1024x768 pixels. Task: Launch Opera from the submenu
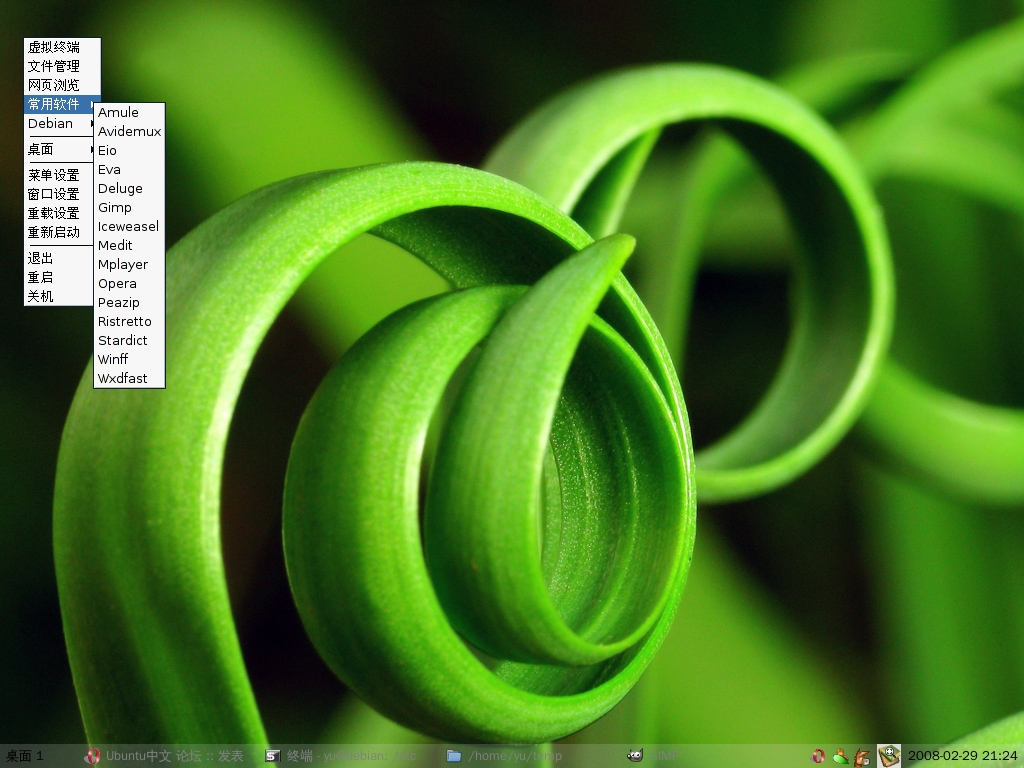(129, 283)
